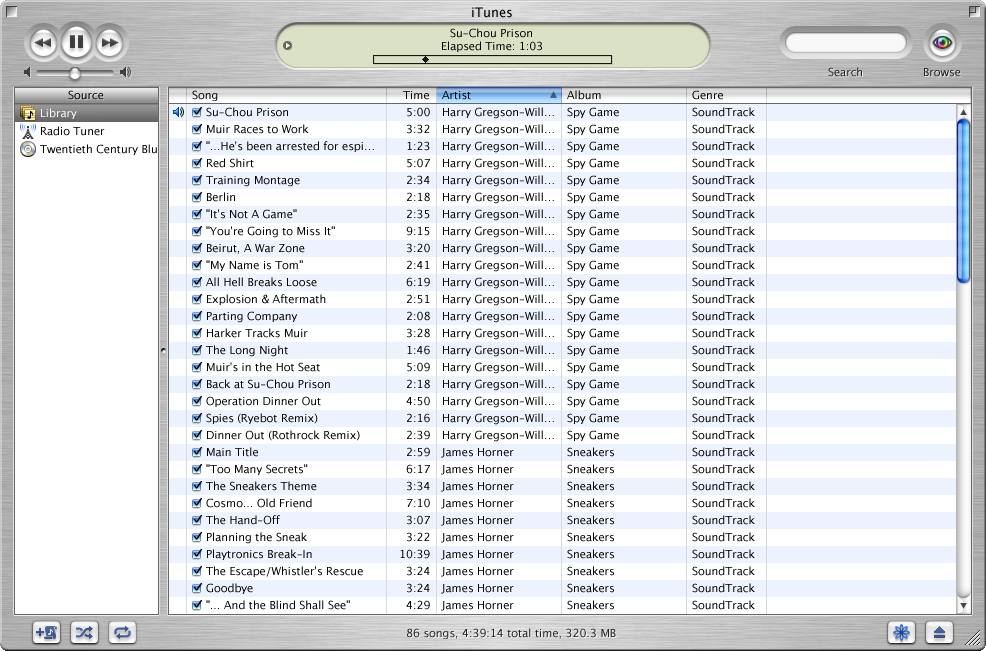
Task: Enable shuffle playback
Action: 84,632
